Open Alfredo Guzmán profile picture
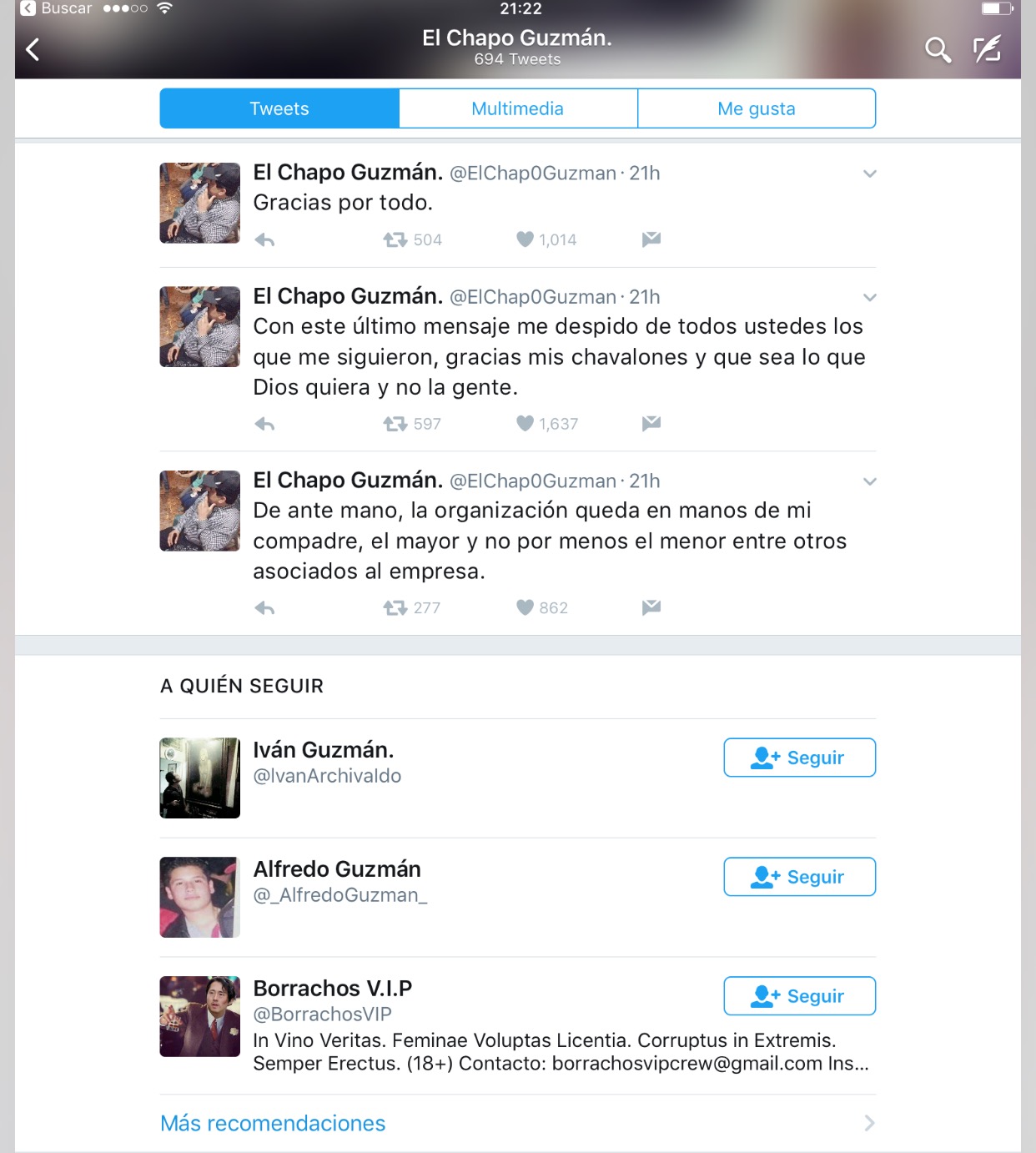The height and width of the screenshot is (1153, 1036). pos(200,898)
